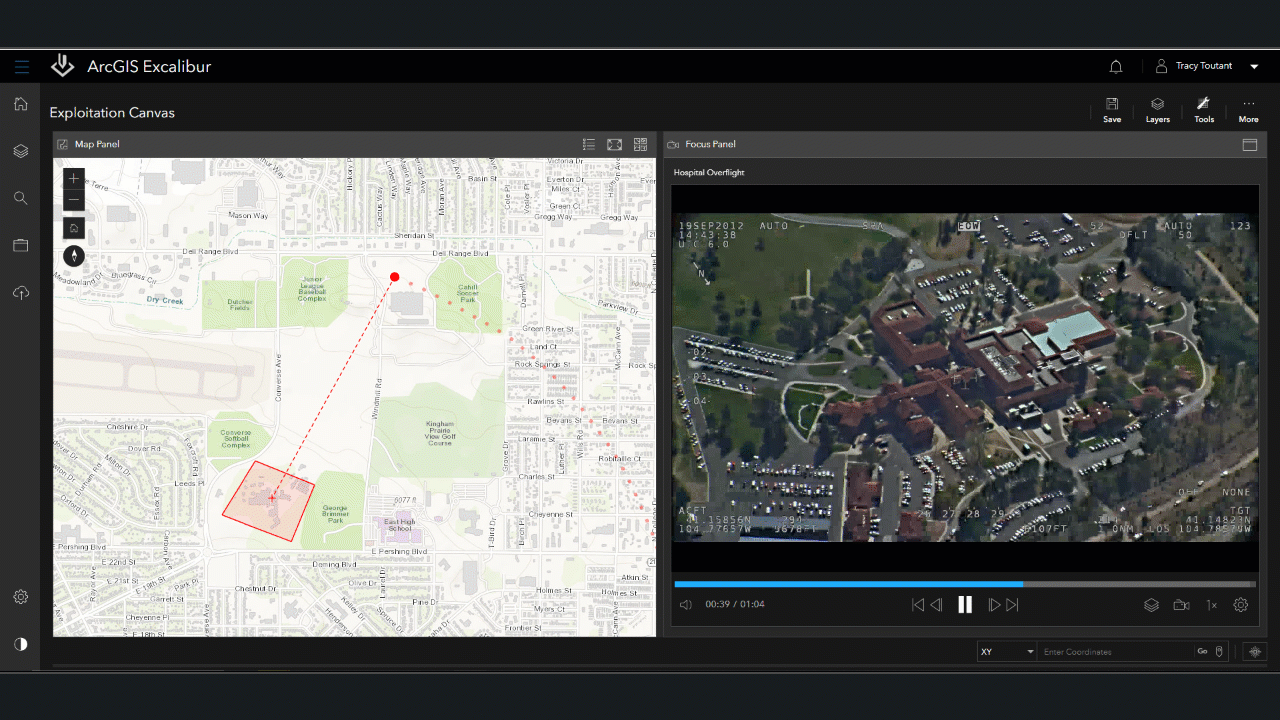
Task: Open Search in the left sidebar
Action: coord(21,198)
